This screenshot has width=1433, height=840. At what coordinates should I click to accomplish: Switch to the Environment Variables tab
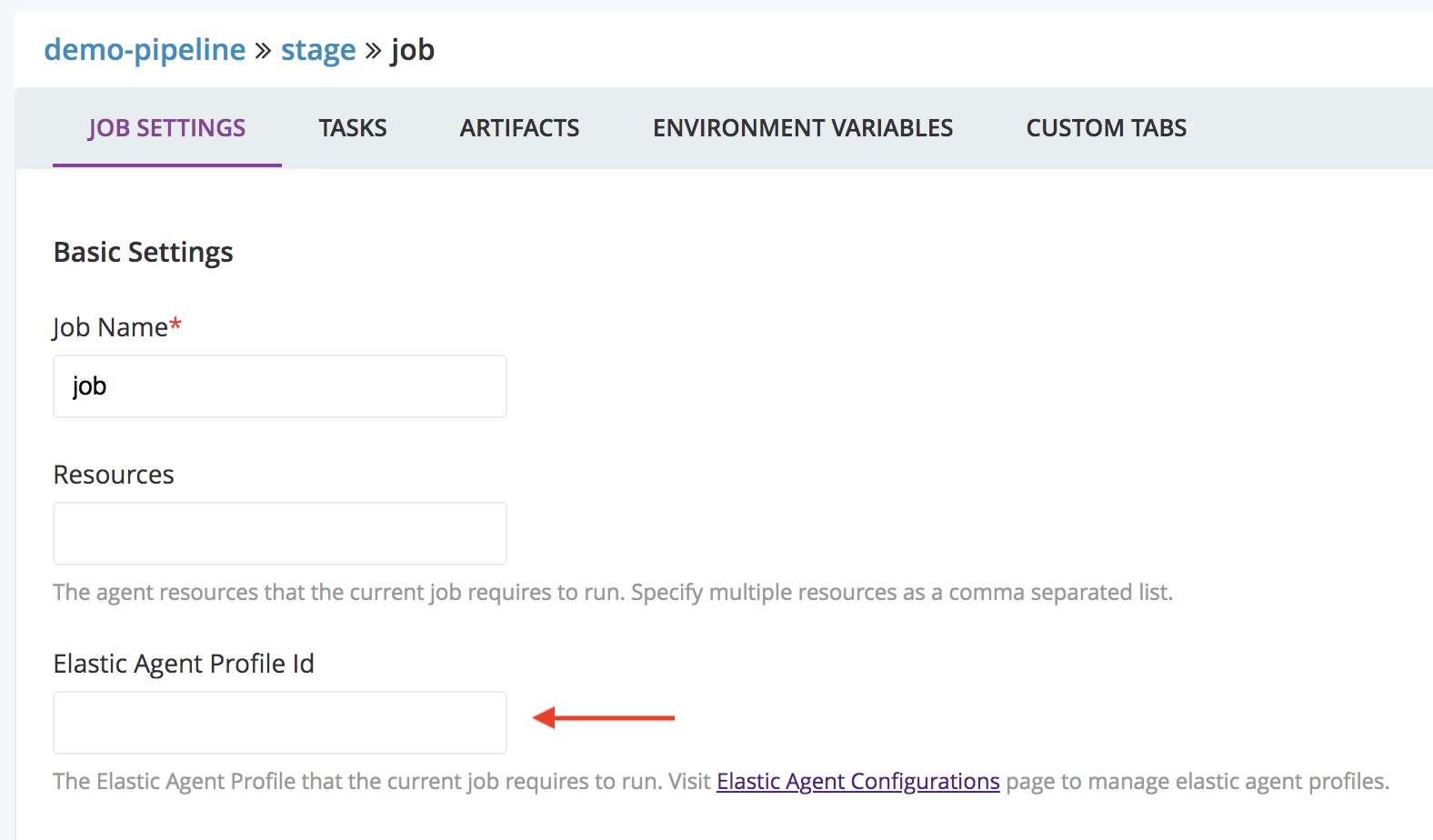[803, 128]
